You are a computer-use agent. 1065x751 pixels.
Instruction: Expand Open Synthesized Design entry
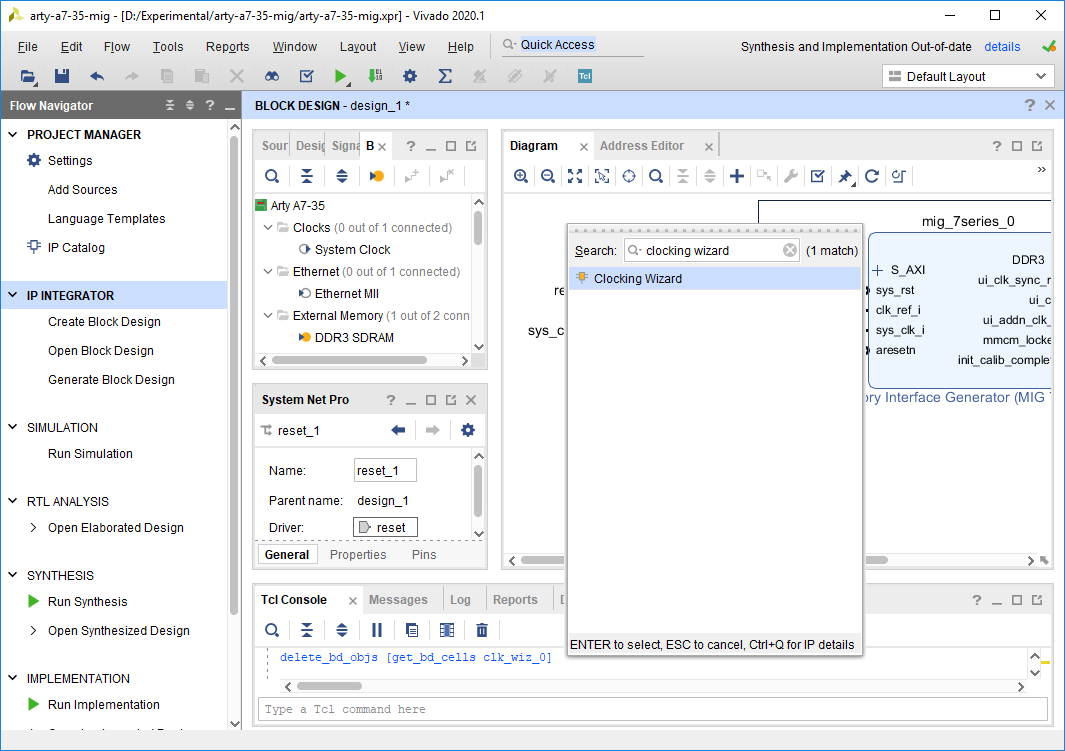33,631
